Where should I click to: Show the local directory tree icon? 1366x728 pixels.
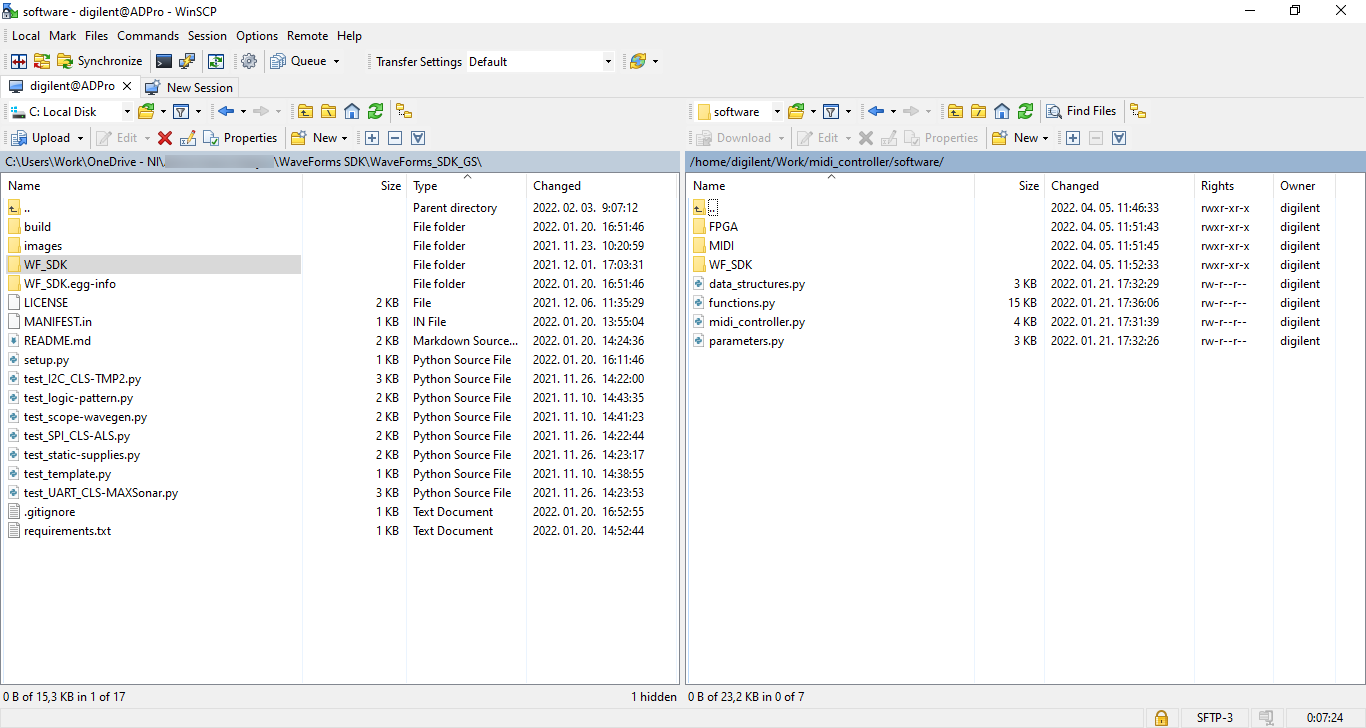tap(404, 111)
